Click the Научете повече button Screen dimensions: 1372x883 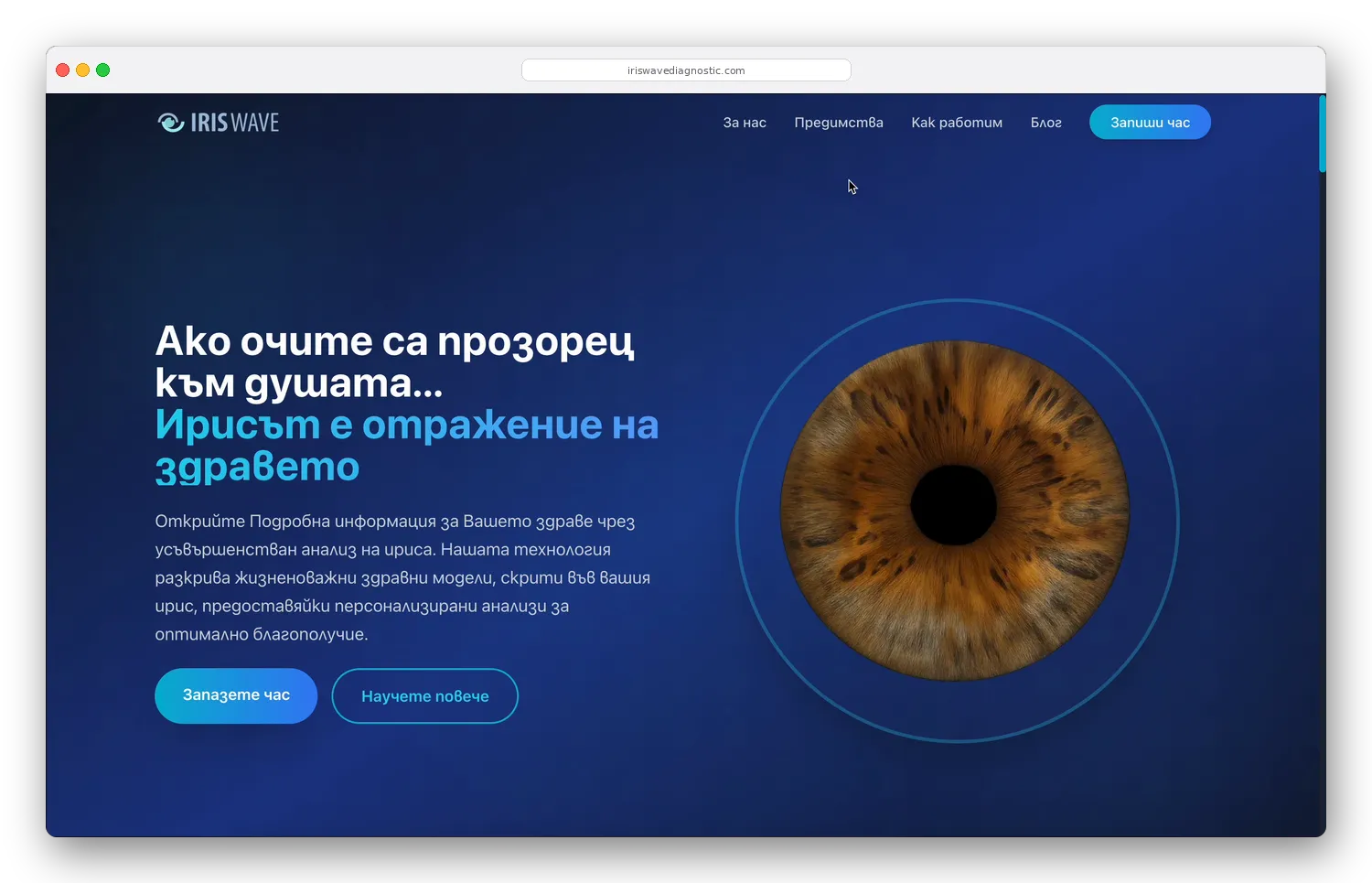point(424,696)
